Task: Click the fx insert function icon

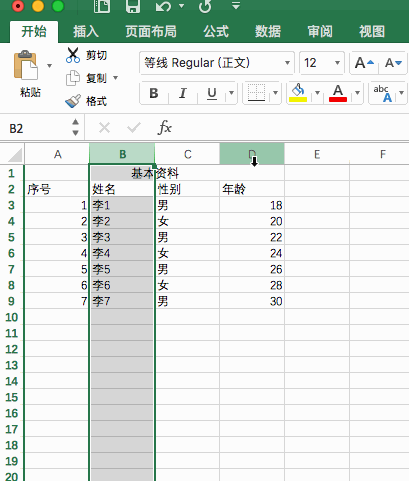Action: (165, 128)
